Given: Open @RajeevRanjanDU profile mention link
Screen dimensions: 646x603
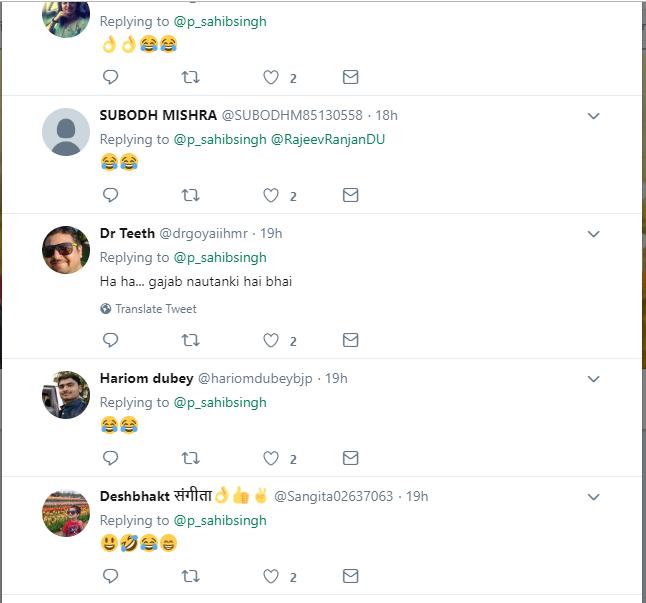Looking at the screenshot, I should tap(328, 139).
